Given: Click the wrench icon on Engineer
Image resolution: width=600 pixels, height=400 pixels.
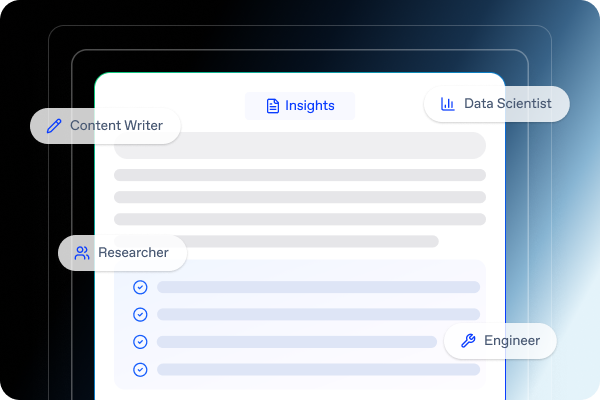Looking at the screenshot, I should point(468,341).
